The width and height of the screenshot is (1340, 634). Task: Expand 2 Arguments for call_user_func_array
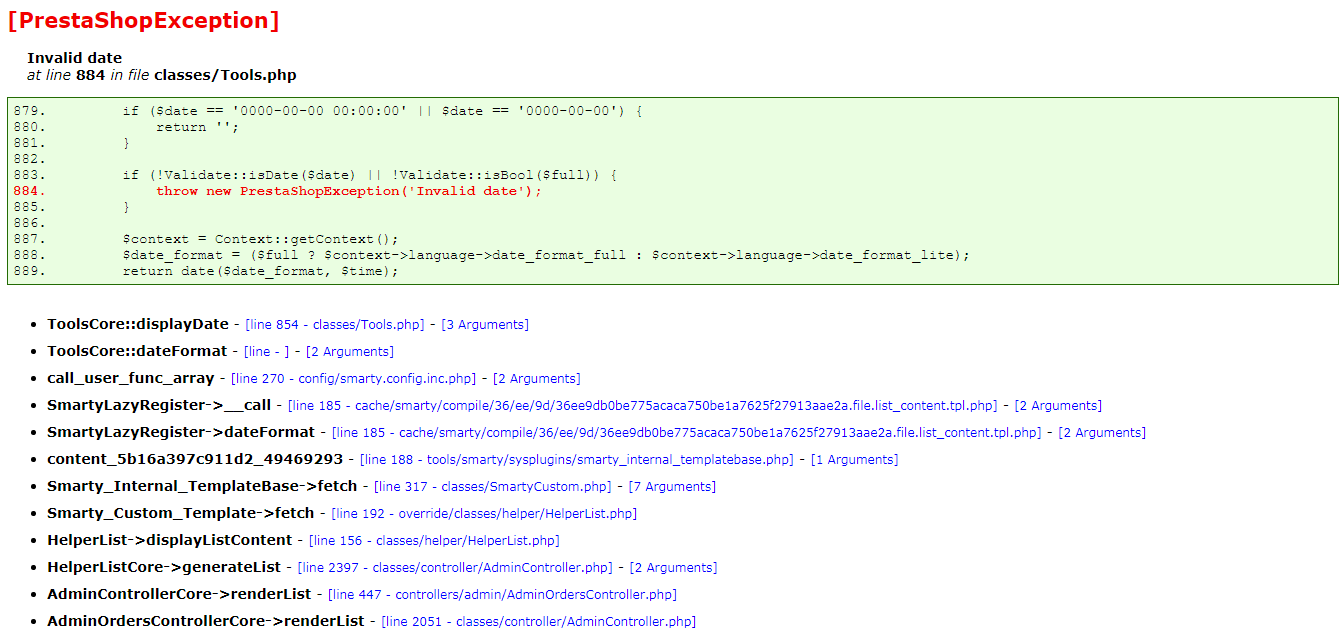click(x=537, y=379)
